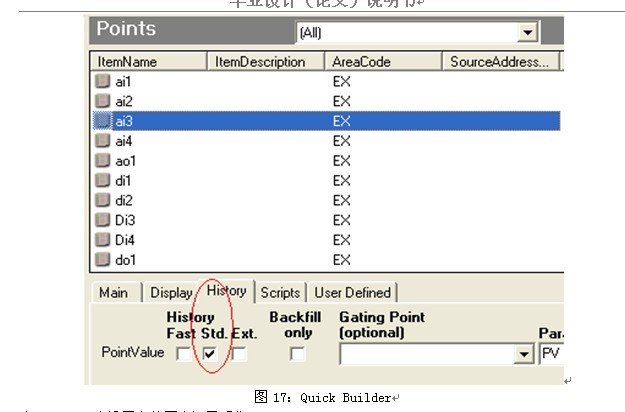Enable Ext. history checkbox for PointValue

239,353
